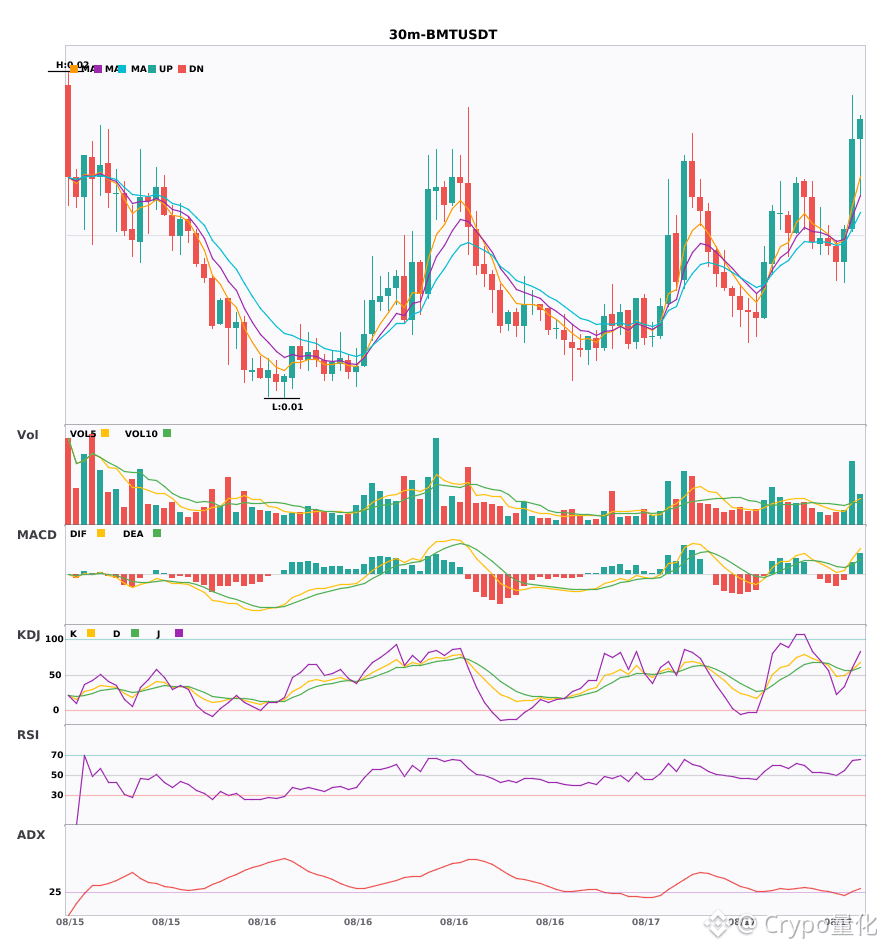Toggle the red DN legend entry
This screenshot has height=950, width=885.
pos(191,69)
